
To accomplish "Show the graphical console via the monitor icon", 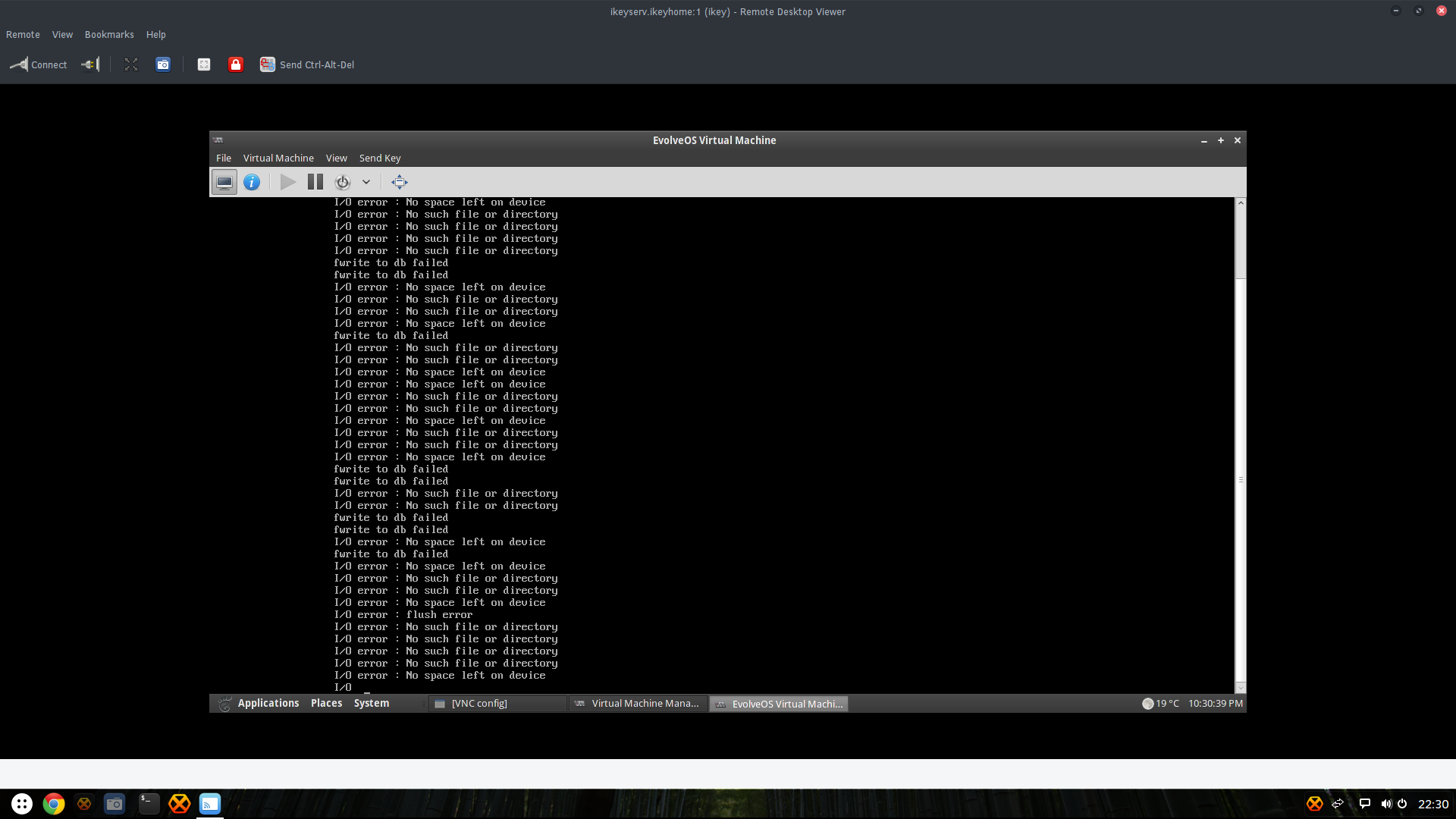I will point(224,182).
